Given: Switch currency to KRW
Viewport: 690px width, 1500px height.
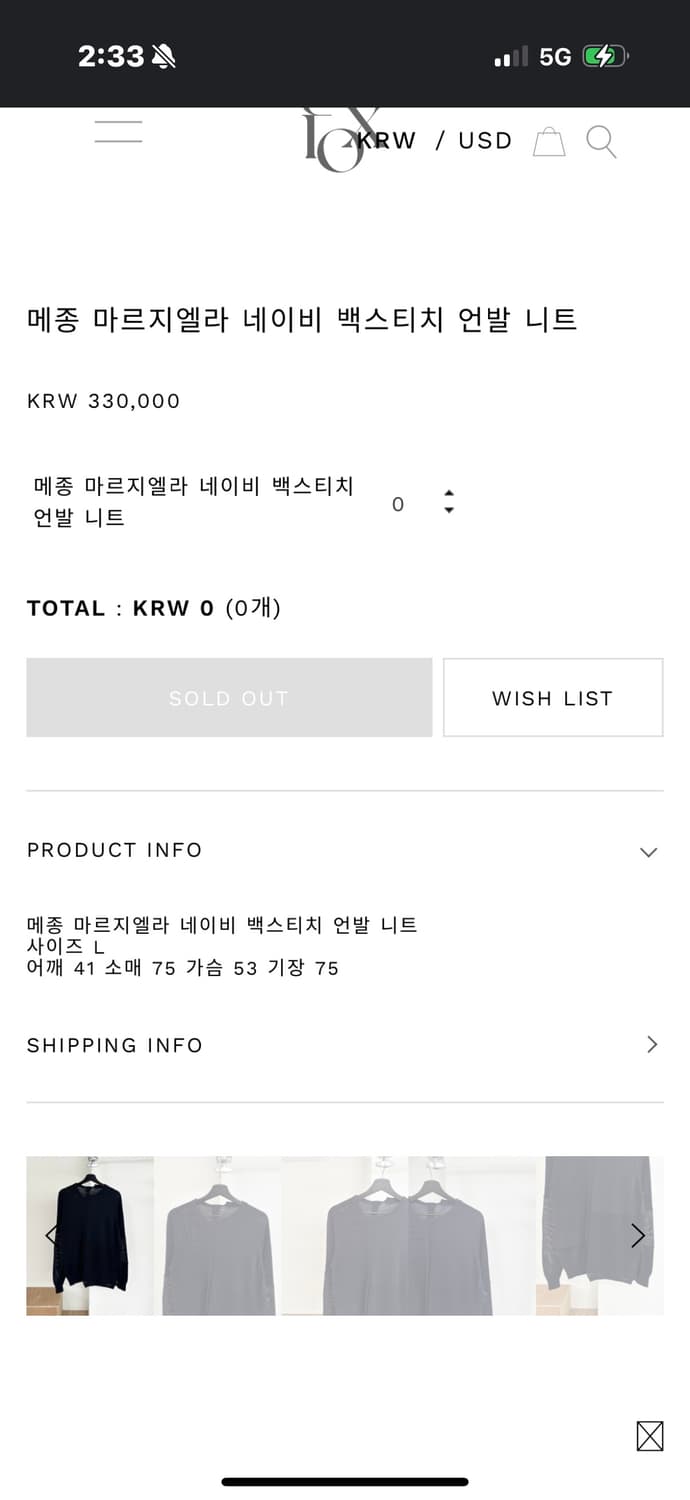Looking at the screenshot, I should pyautogui.click(x=388, y=141).
